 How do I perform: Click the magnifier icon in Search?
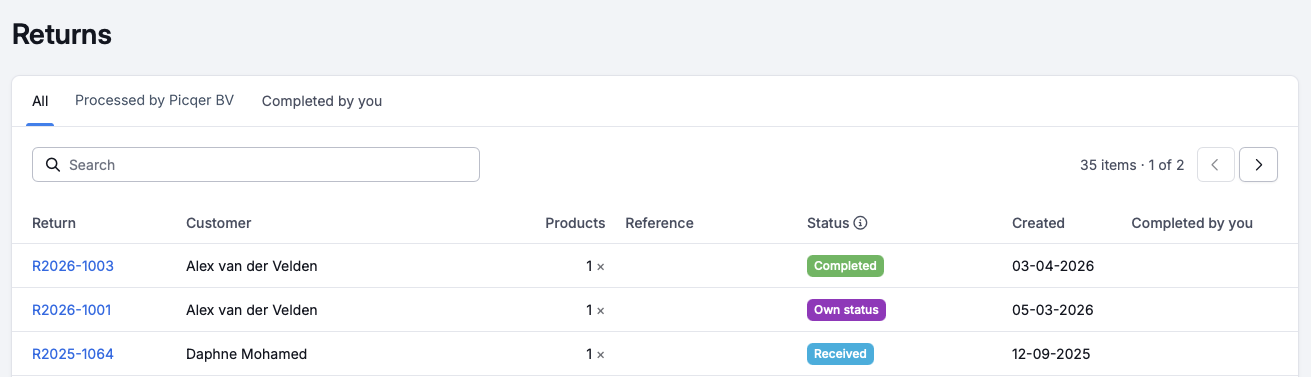[52, 165]
